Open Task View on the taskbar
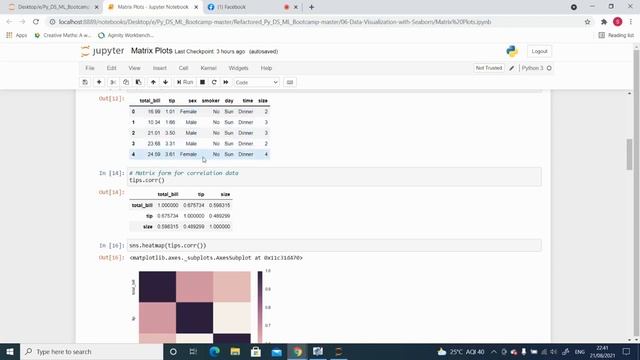Image resolution: width=640 pixels, height=360 pixels. [x=193, y=351]
